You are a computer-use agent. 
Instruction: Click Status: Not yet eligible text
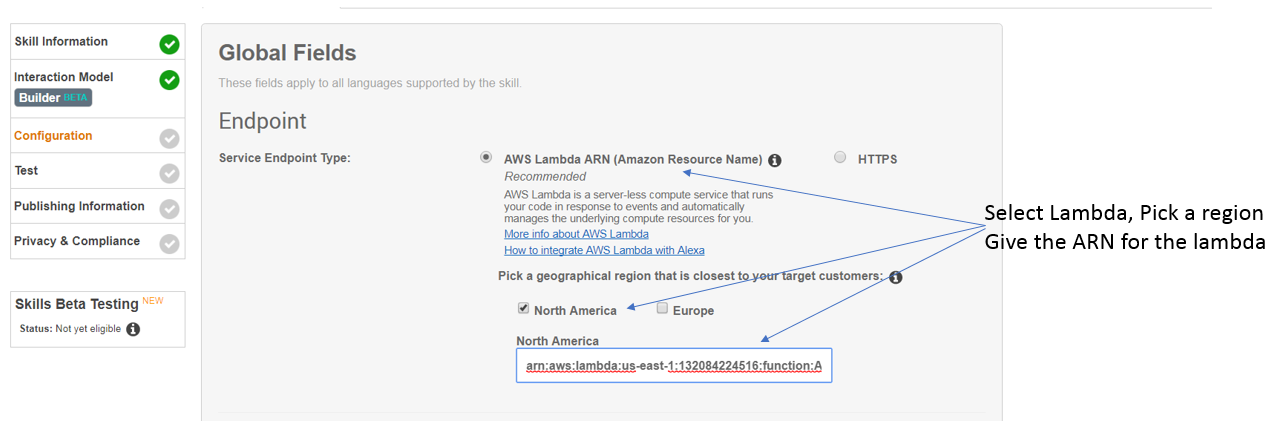pos(70,329)
